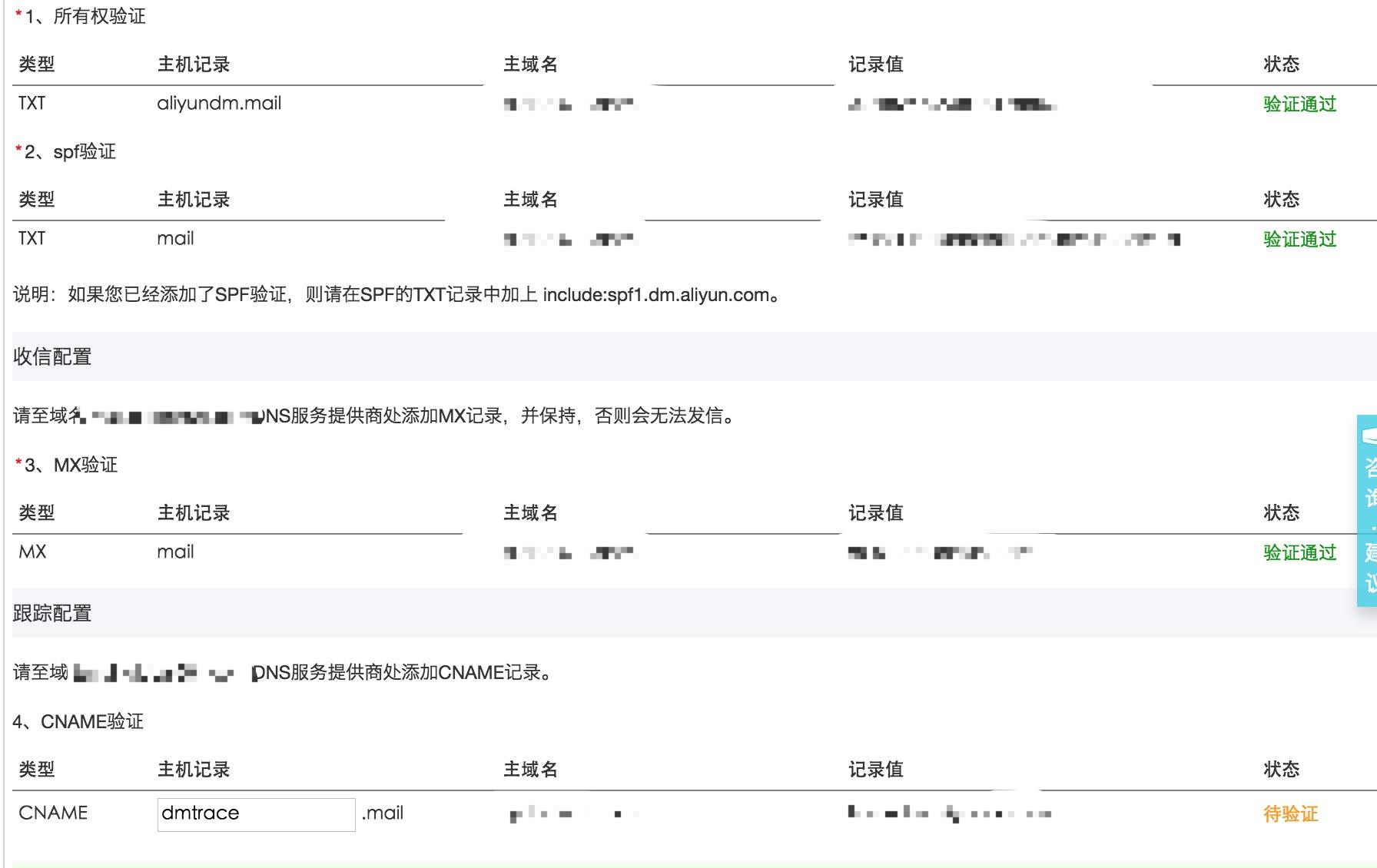Select the TXT type cell under 所有权验证

point(32,103)
